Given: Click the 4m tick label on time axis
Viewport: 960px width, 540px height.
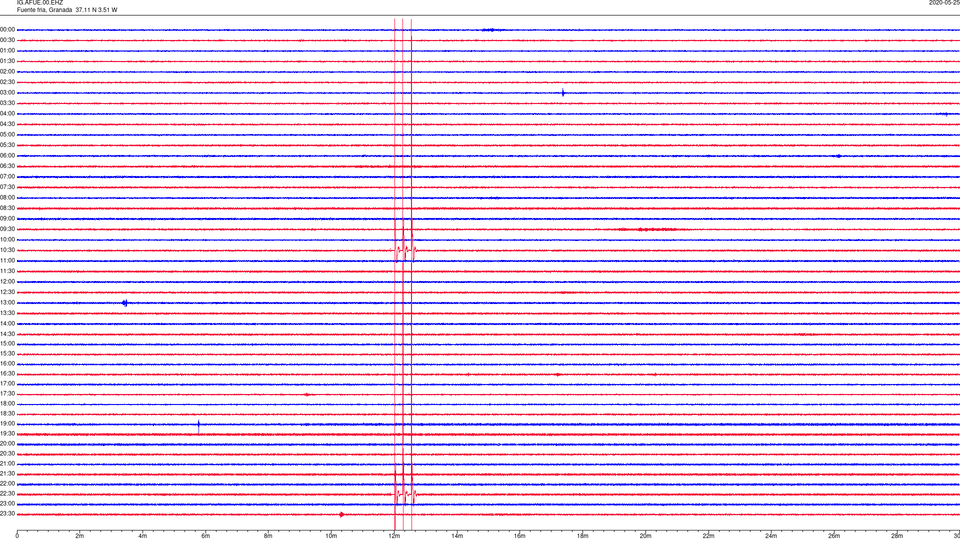Looking at the screenshot, I should click(x=143, y=536).
